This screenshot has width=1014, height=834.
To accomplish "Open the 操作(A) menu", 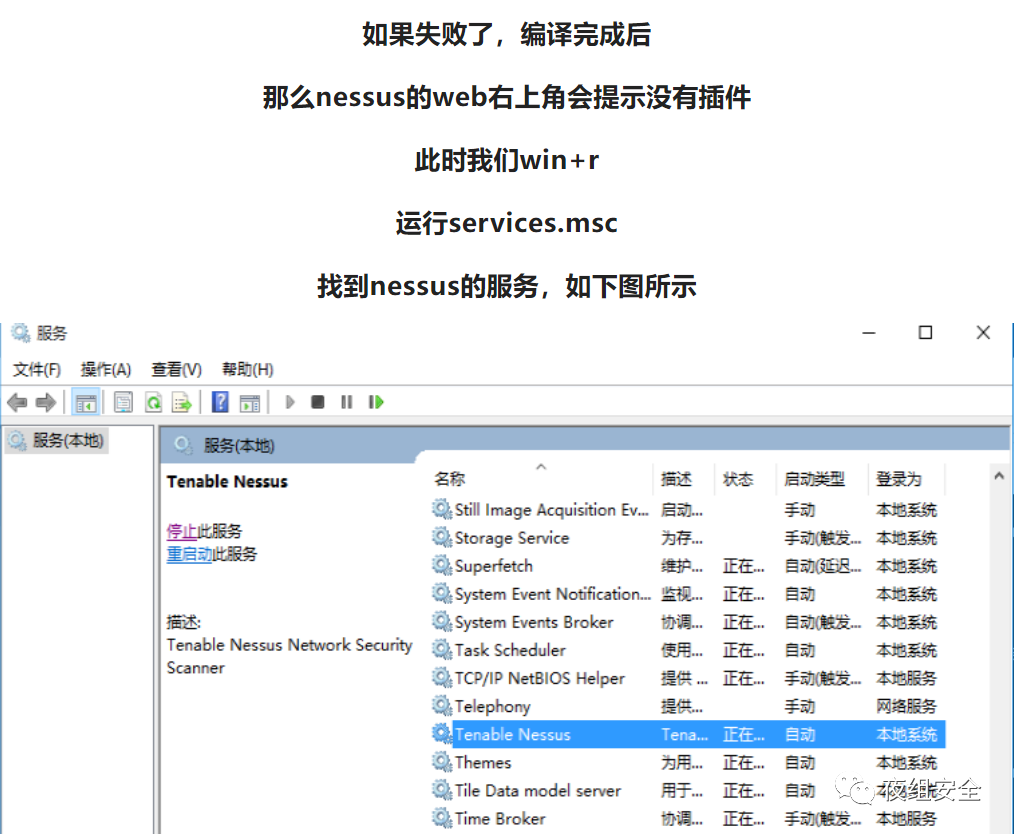I will [106, 370].
